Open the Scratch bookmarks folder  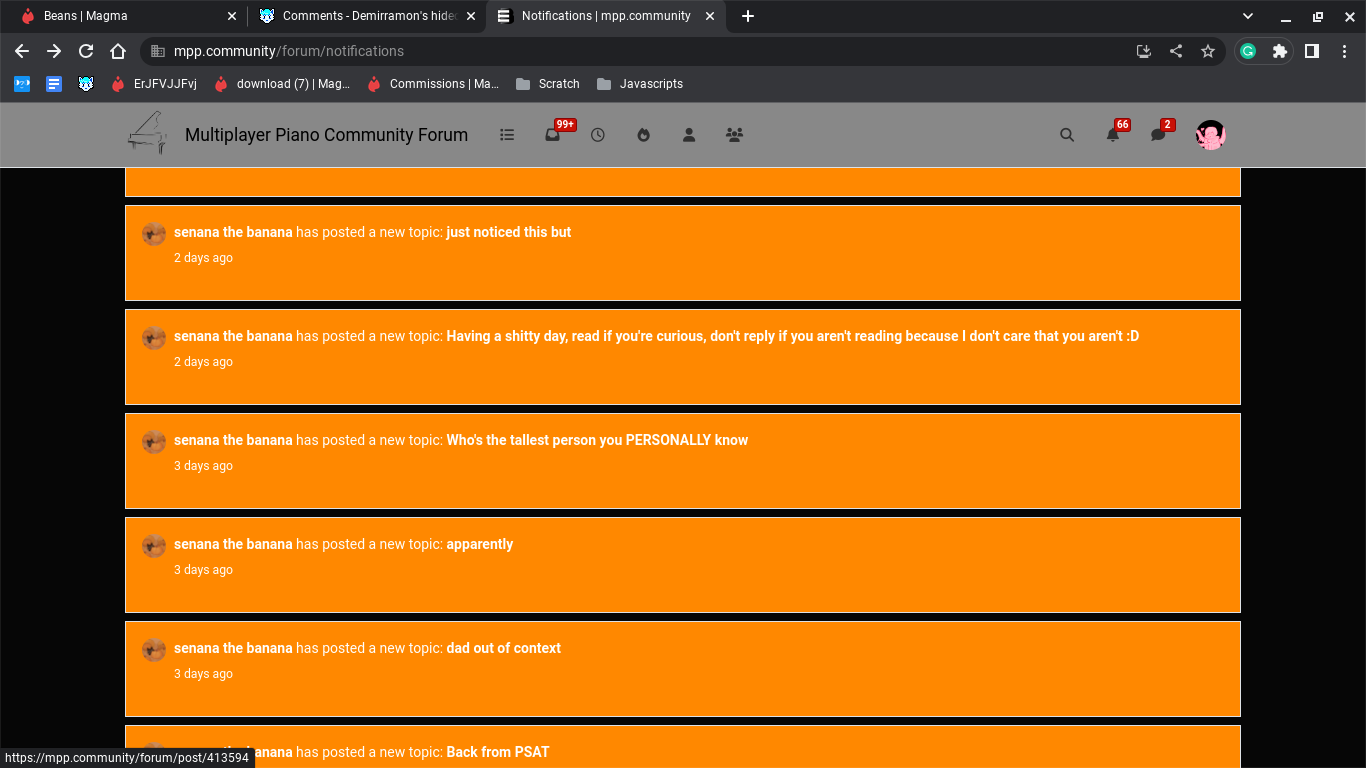pyautogui.click(x=548, y=84)
